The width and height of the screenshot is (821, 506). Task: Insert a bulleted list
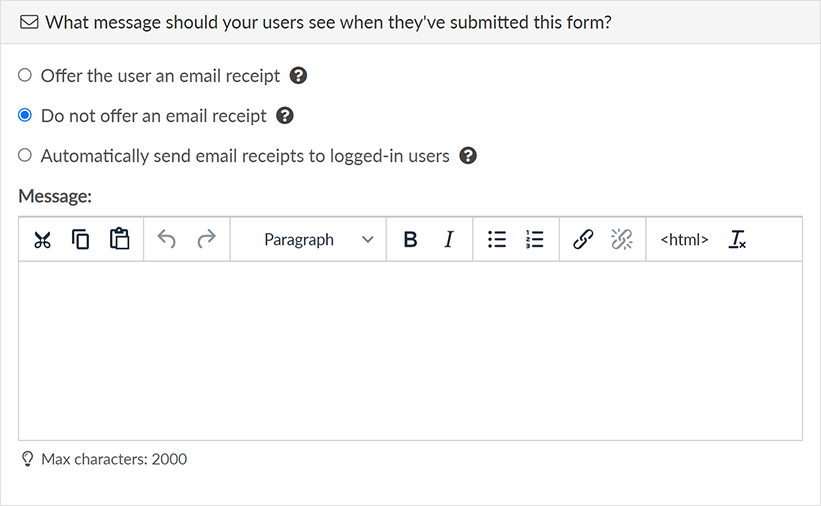(x=497, y=240)
